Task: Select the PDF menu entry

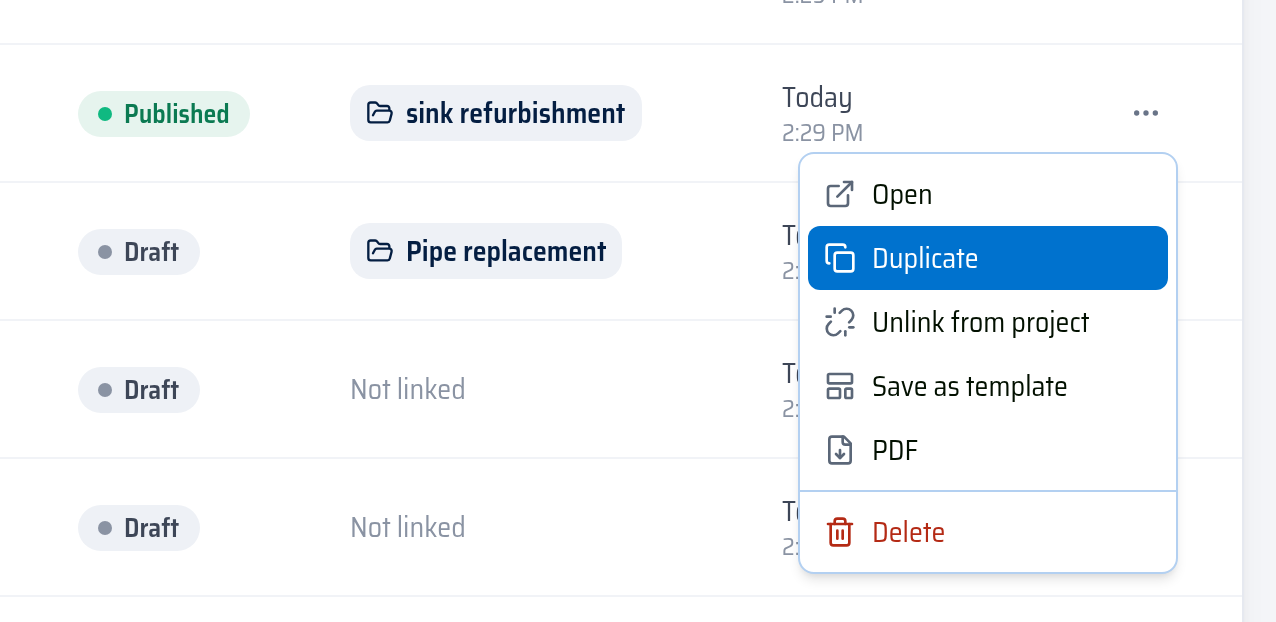Action: pyautogui.click(x=988, y=450)
